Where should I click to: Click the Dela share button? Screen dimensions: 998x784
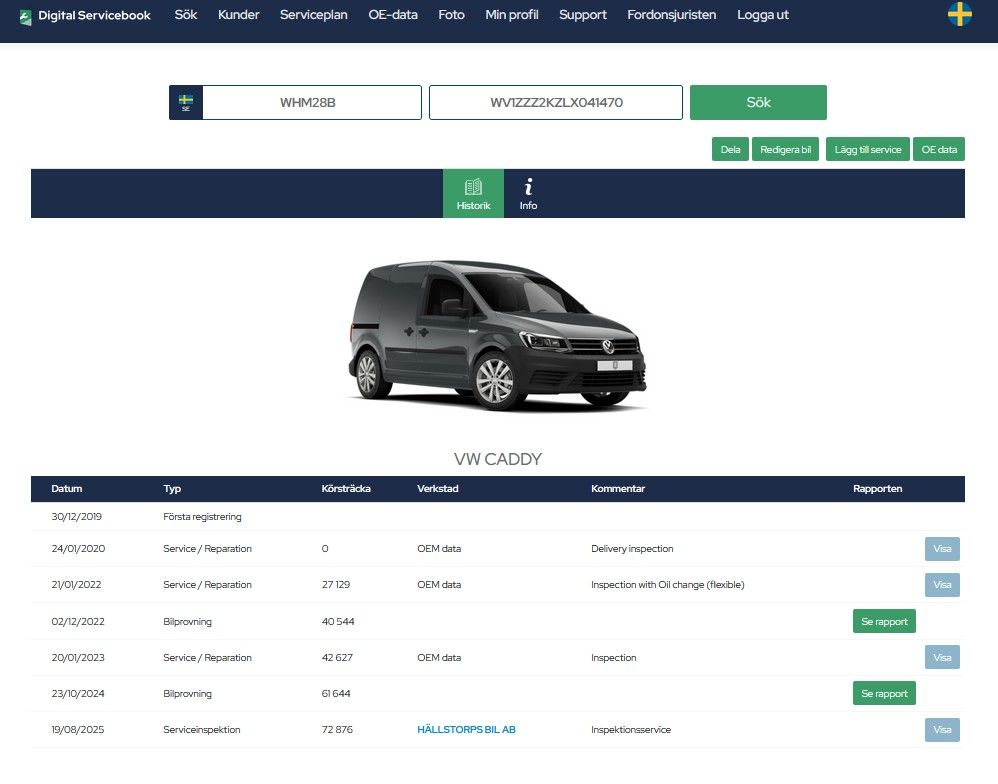[x=730, y=149]
